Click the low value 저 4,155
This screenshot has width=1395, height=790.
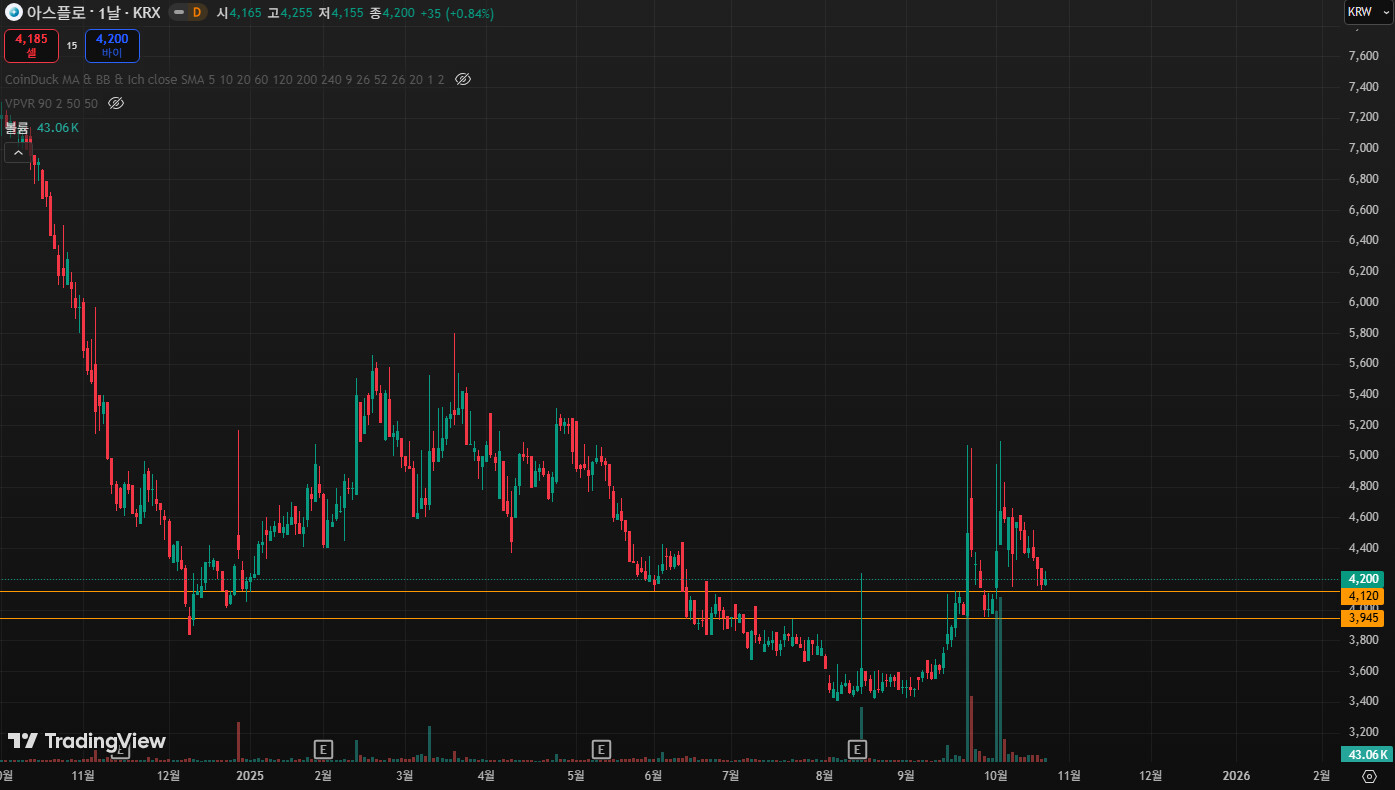click(x=341, y=13)
